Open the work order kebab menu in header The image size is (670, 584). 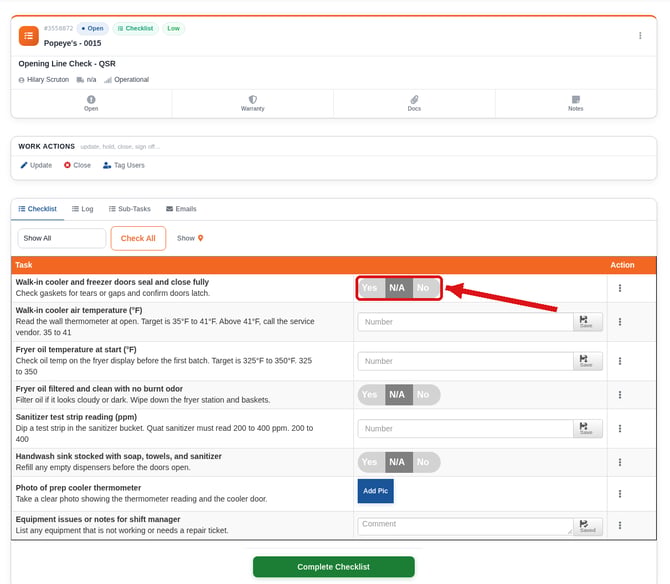tap(640, 35)
